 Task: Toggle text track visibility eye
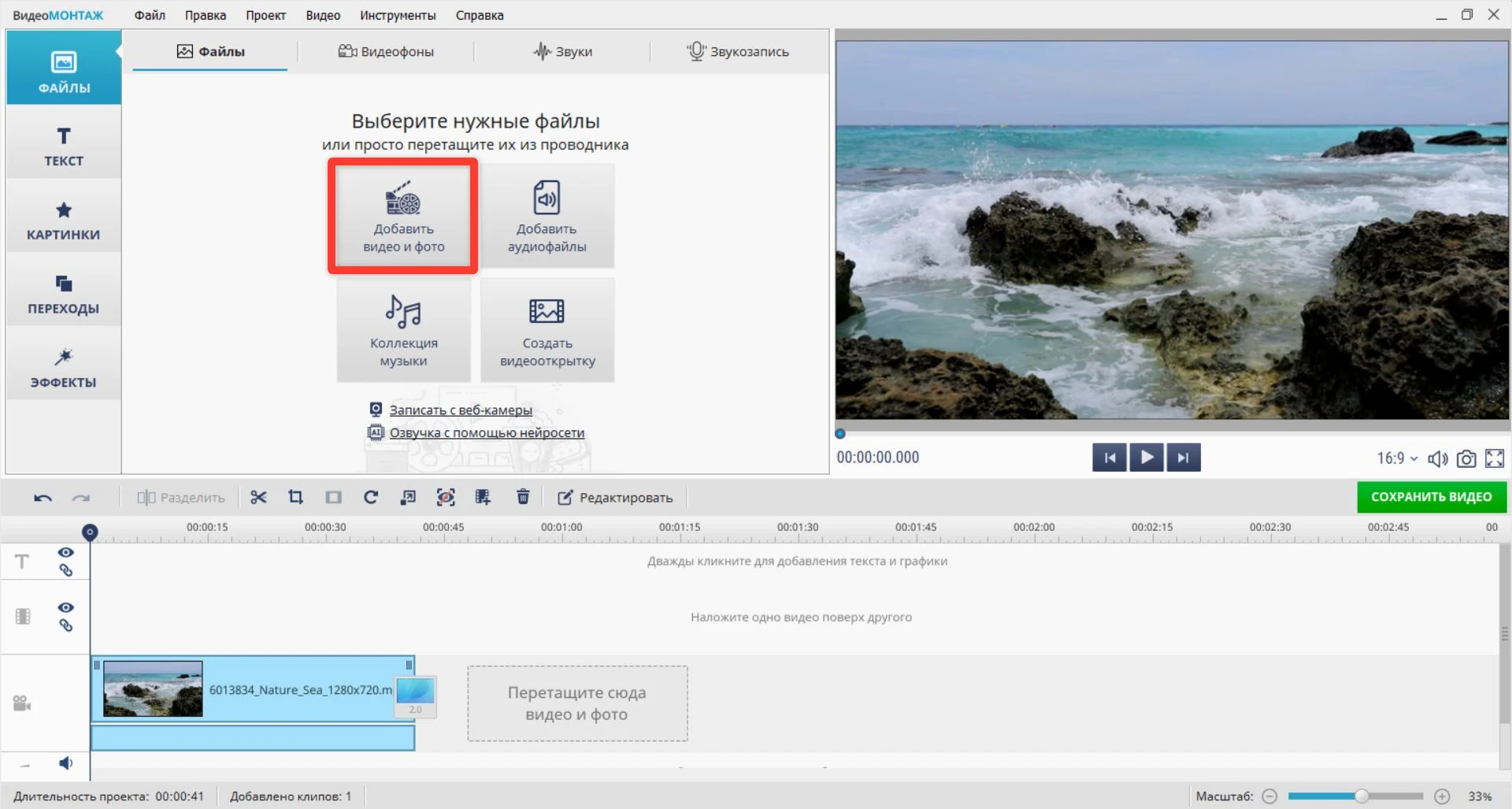pyautogui.click(x=66, y=552)
